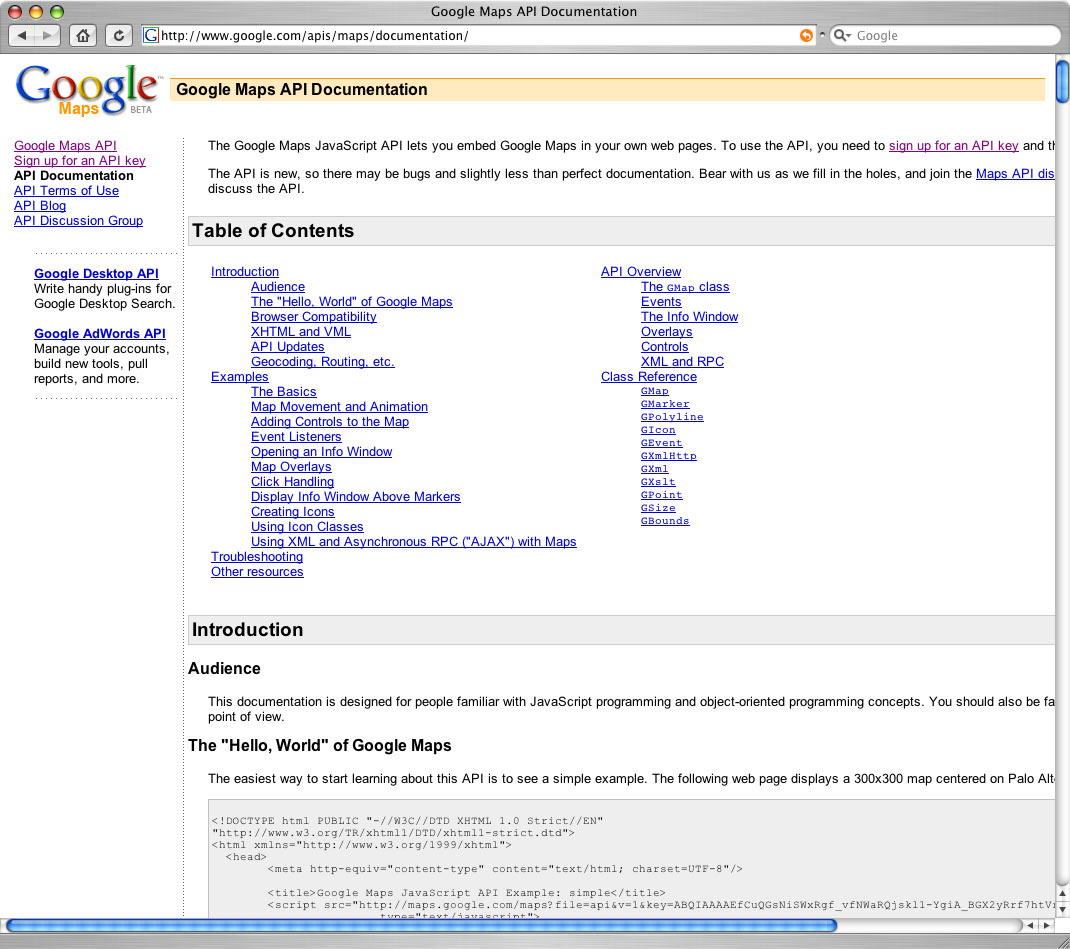Open Display Info Window Above Markers link

tap(356, 497)
